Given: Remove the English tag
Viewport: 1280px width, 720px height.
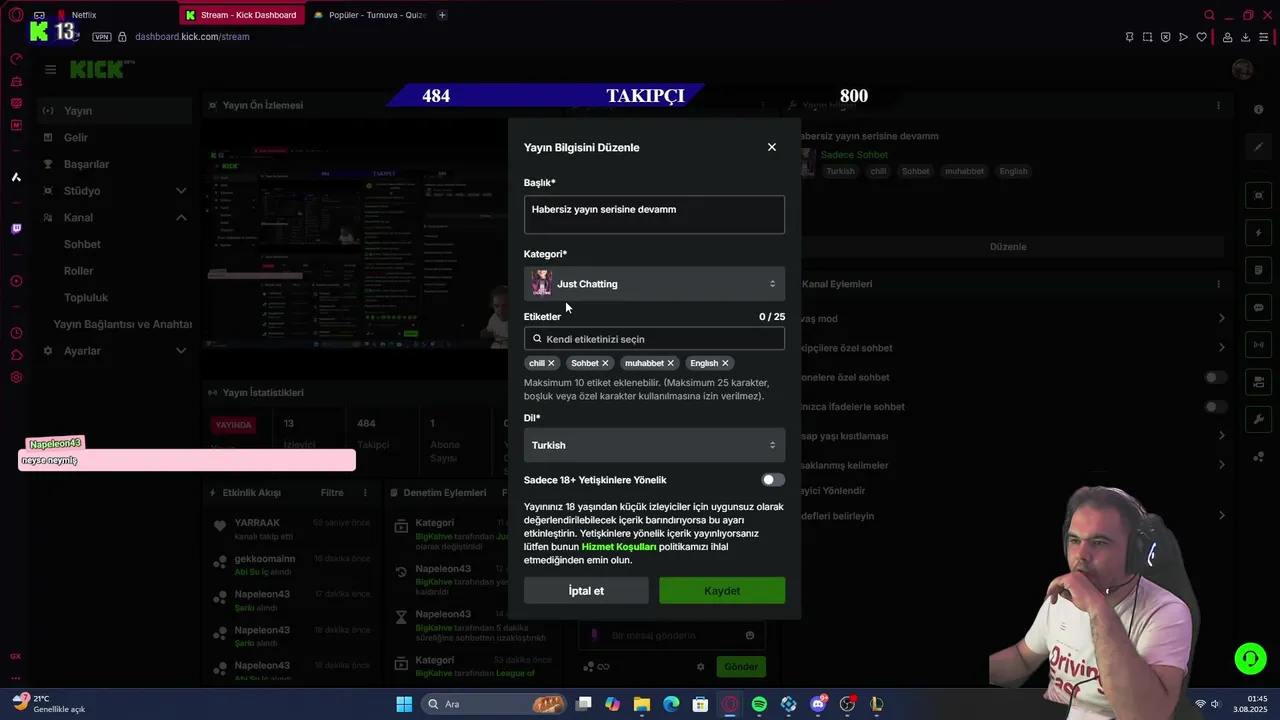Looking at the screenshot, I should (725, 363).
